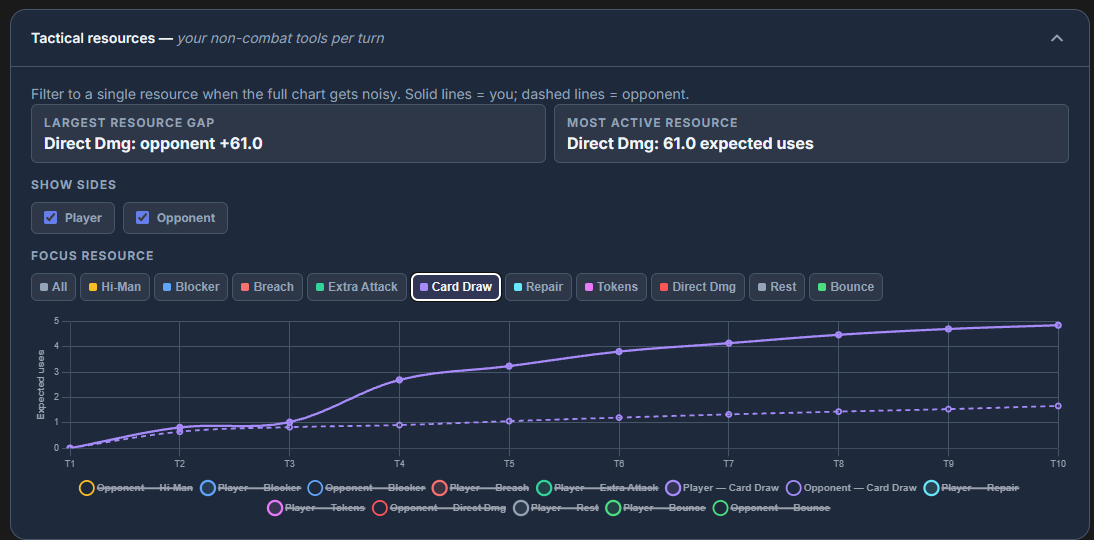Click the Largest Resource Gap card
The image size is (1094, 540).
tap(288, 133)
